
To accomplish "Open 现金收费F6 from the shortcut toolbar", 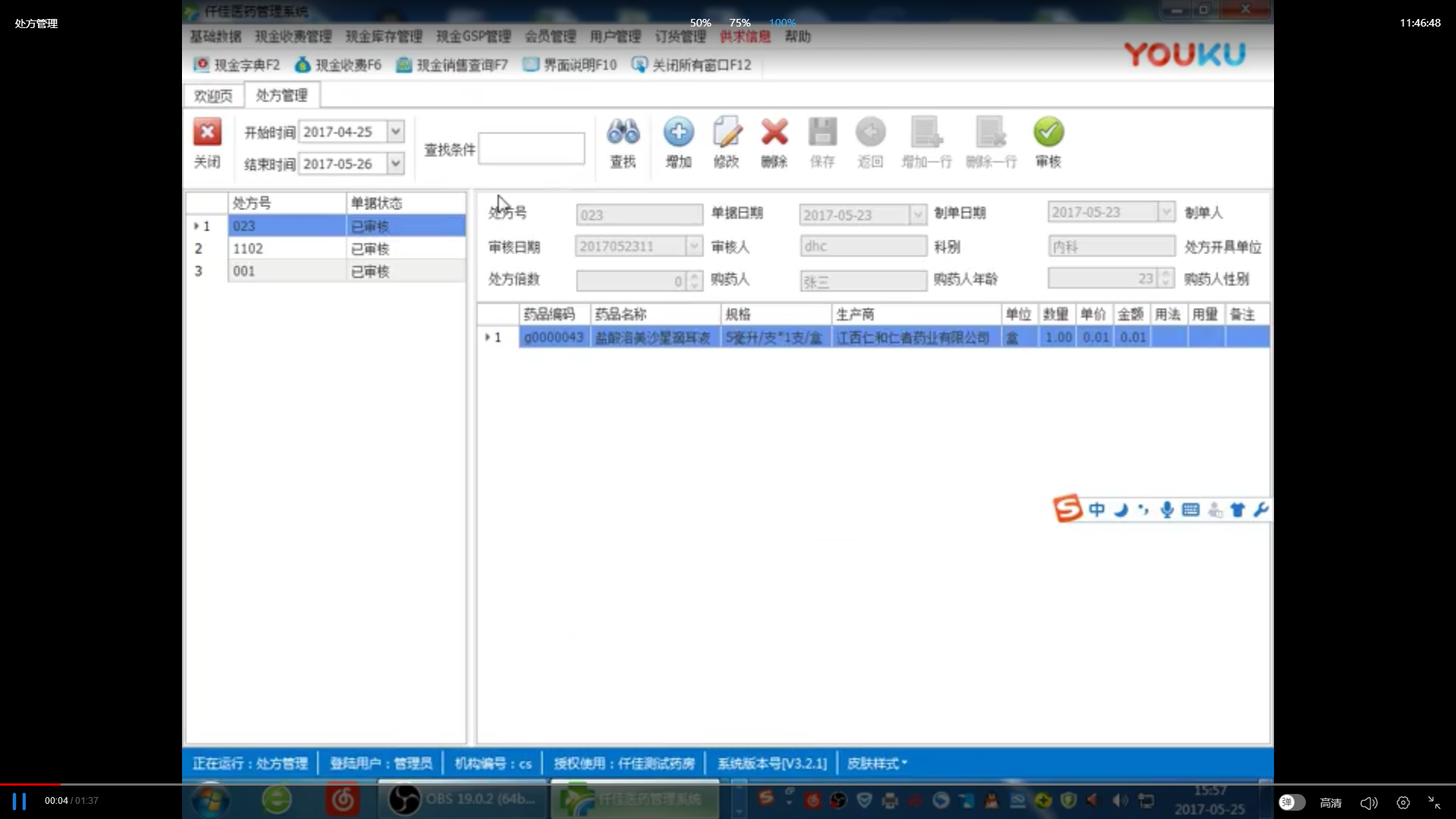I will [x=338, y=65].
